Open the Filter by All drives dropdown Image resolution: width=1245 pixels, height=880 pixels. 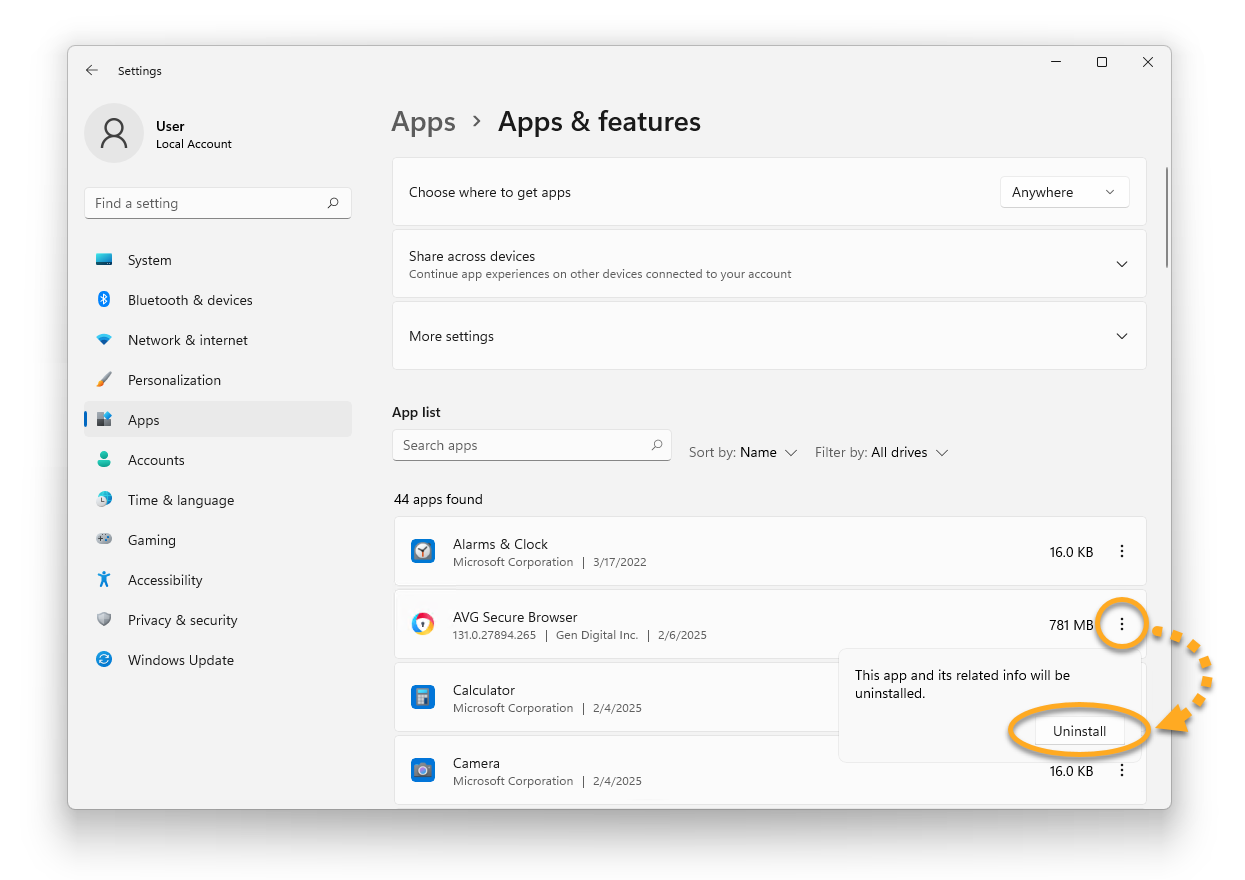[x=881, y=453]
